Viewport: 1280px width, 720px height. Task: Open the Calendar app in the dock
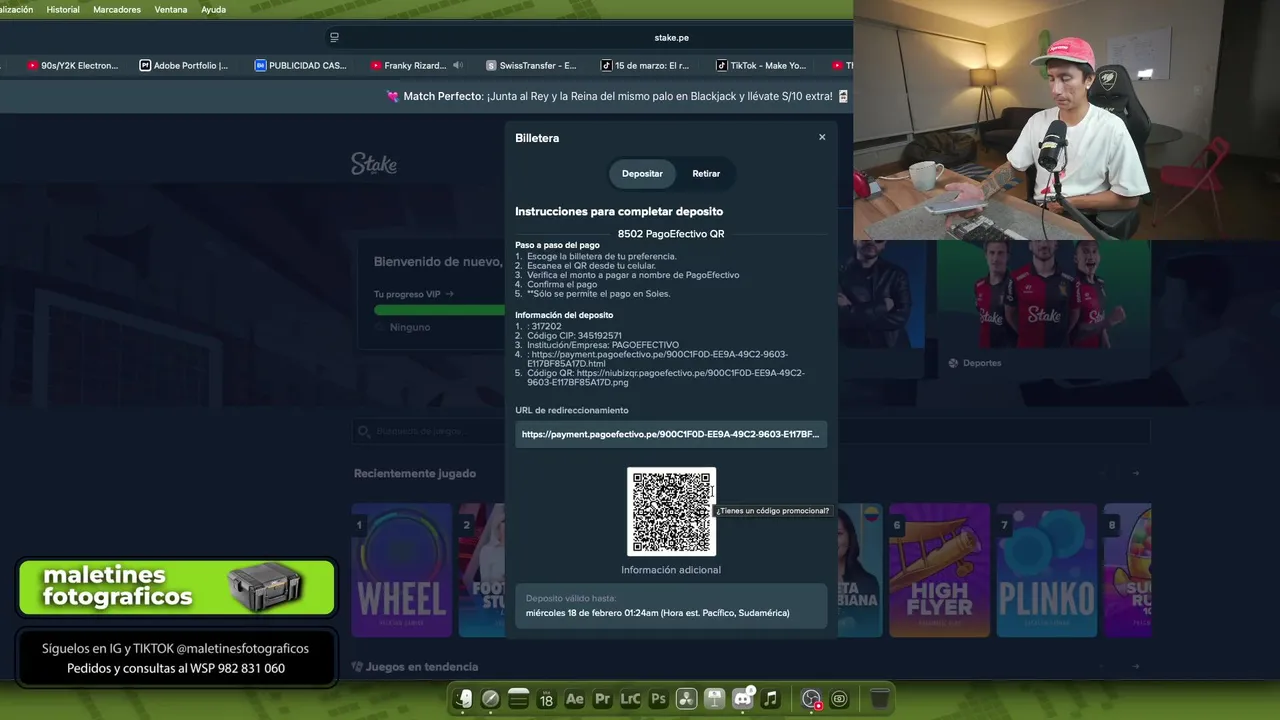[546, 699]
